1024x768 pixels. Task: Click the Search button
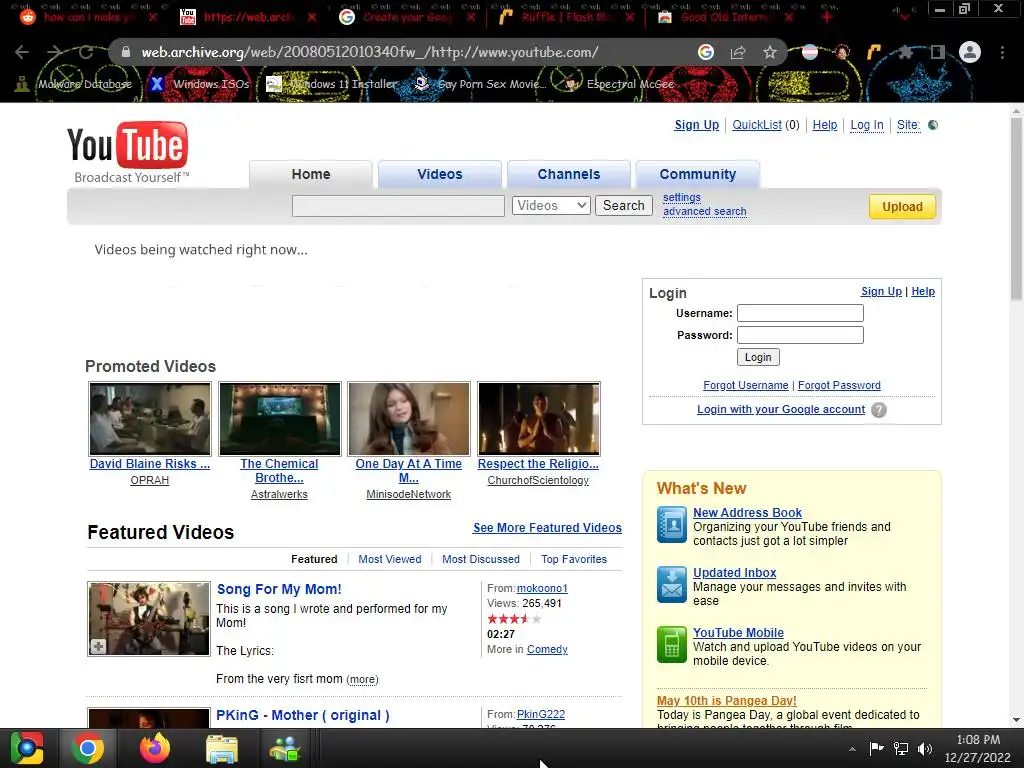pos(624,206)
